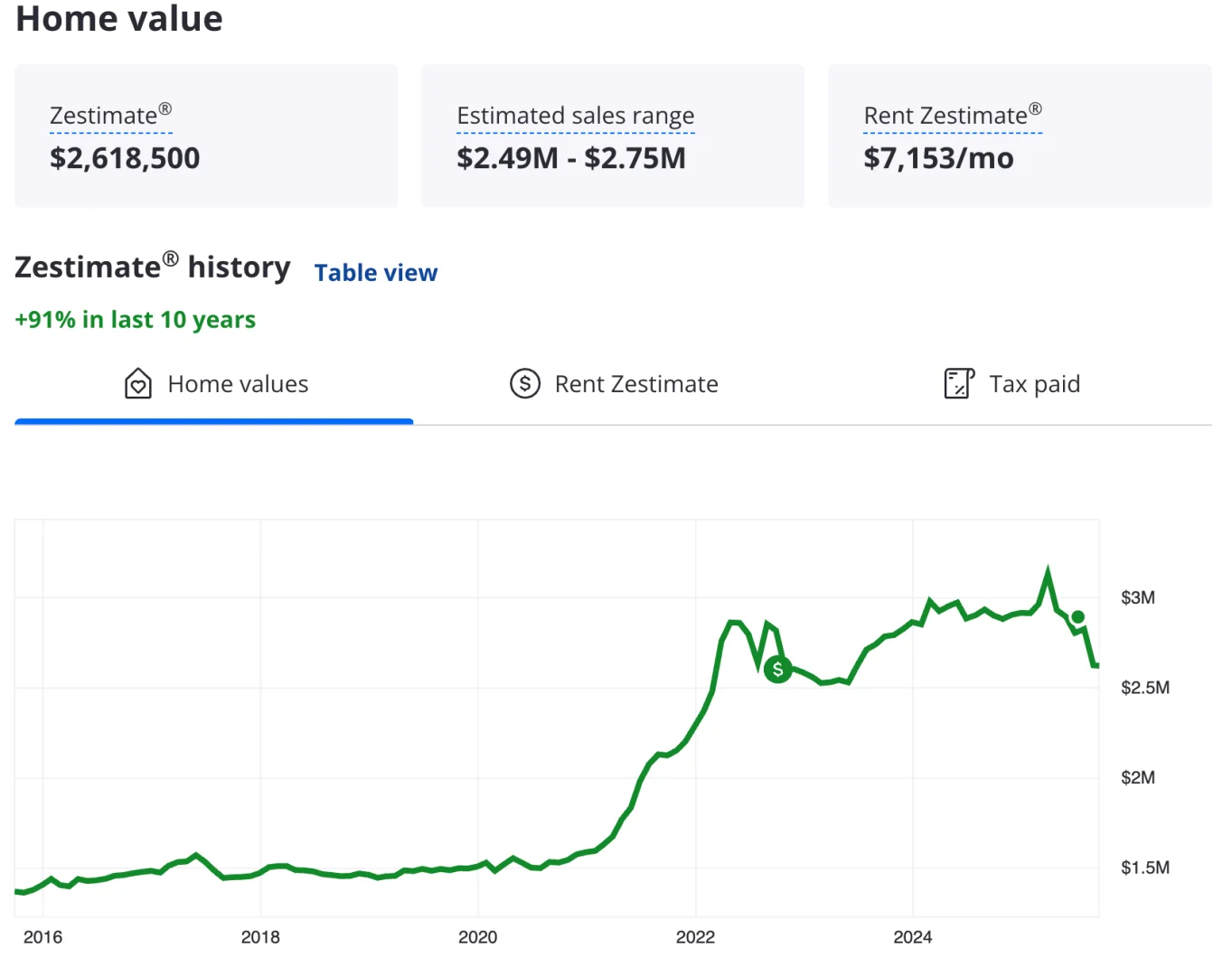Click the 2016 label on chart axis
The image size is (1232, 976).
[x=42, y=937]
